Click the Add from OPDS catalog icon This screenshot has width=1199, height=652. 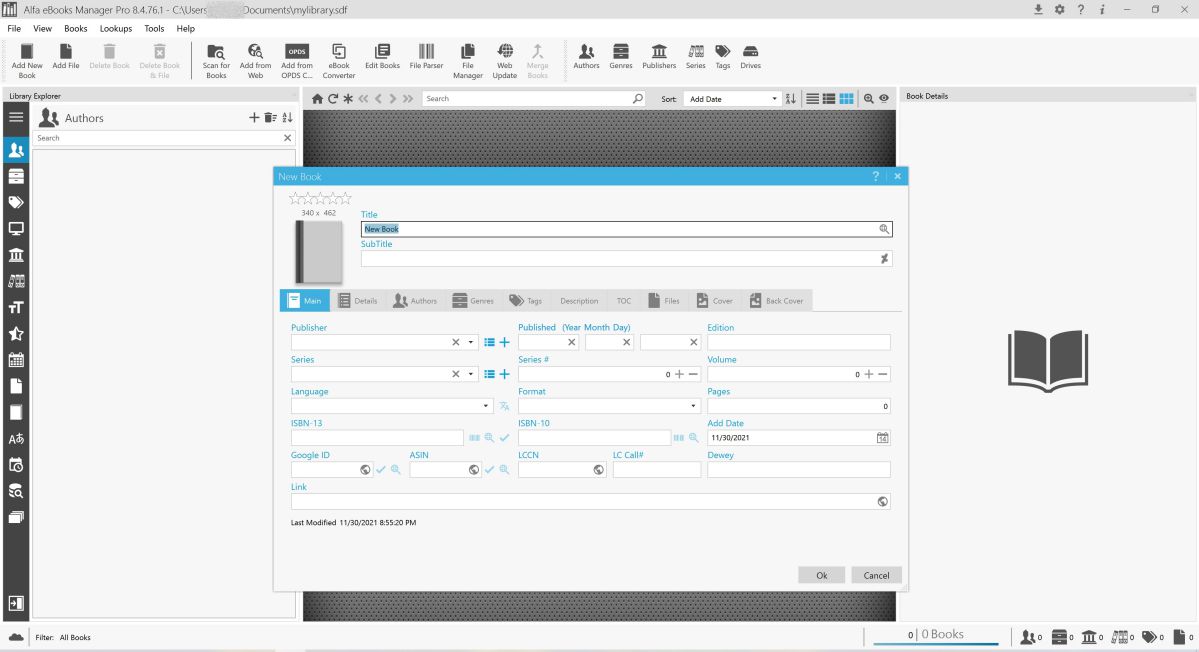(x=297, y=51)
